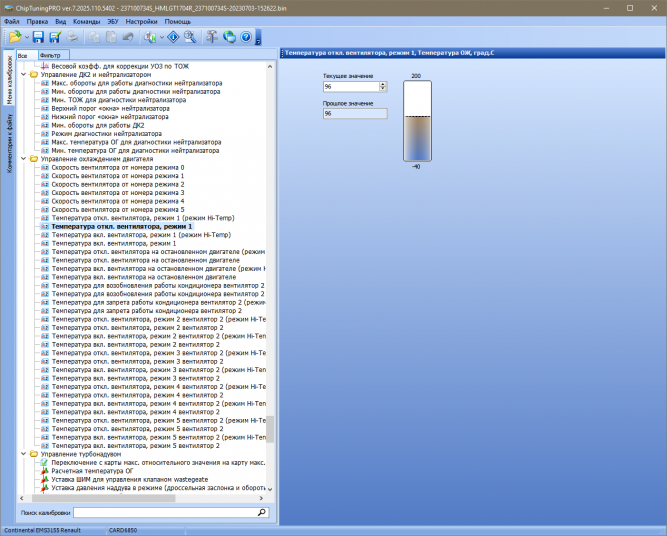Screen dimensions: 667x536
Task: Click the tree's horizontal scrollbar thumb
Action: (103, 498)
